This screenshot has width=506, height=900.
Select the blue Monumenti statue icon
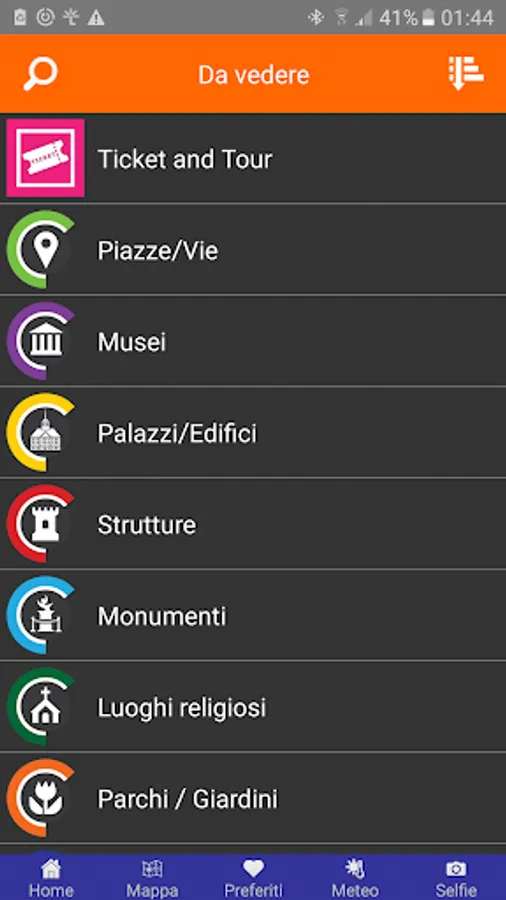click(41, 615)
